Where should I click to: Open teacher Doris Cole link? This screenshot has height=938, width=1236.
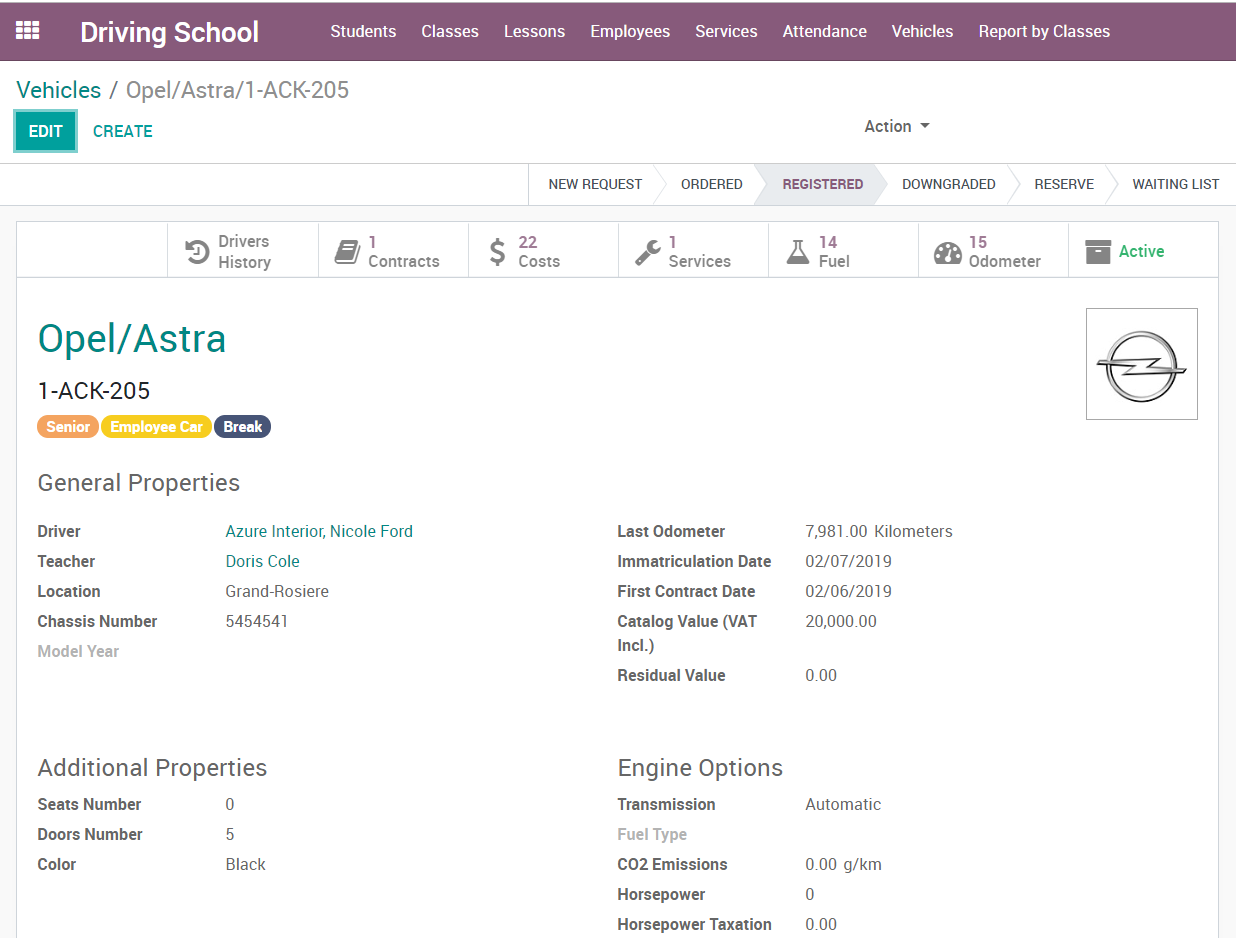[262, 561]
